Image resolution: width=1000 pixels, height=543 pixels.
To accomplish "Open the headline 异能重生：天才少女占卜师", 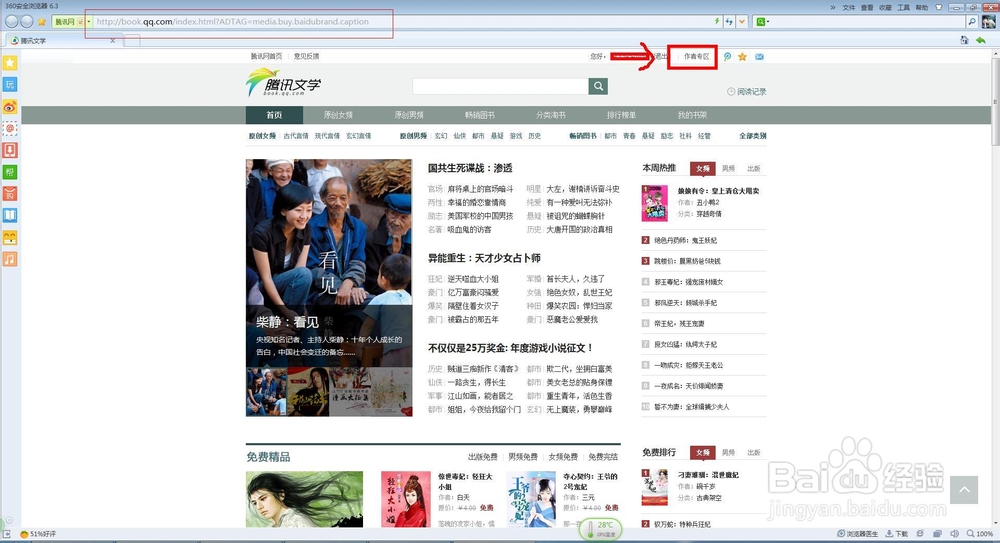I will click(x=484, y=258).
